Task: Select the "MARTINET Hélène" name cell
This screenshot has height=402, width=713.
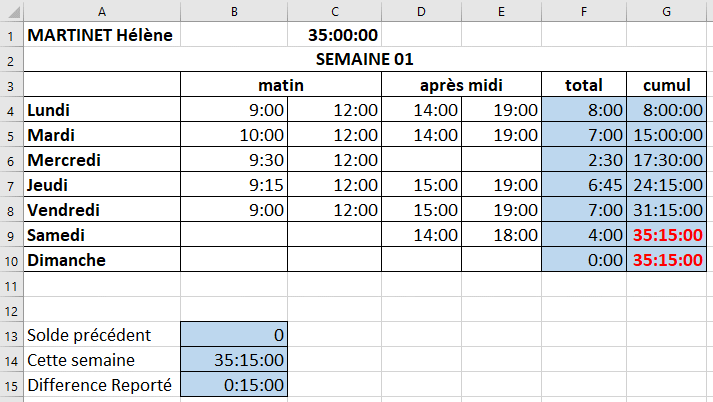Action: [x=101, y=36]
